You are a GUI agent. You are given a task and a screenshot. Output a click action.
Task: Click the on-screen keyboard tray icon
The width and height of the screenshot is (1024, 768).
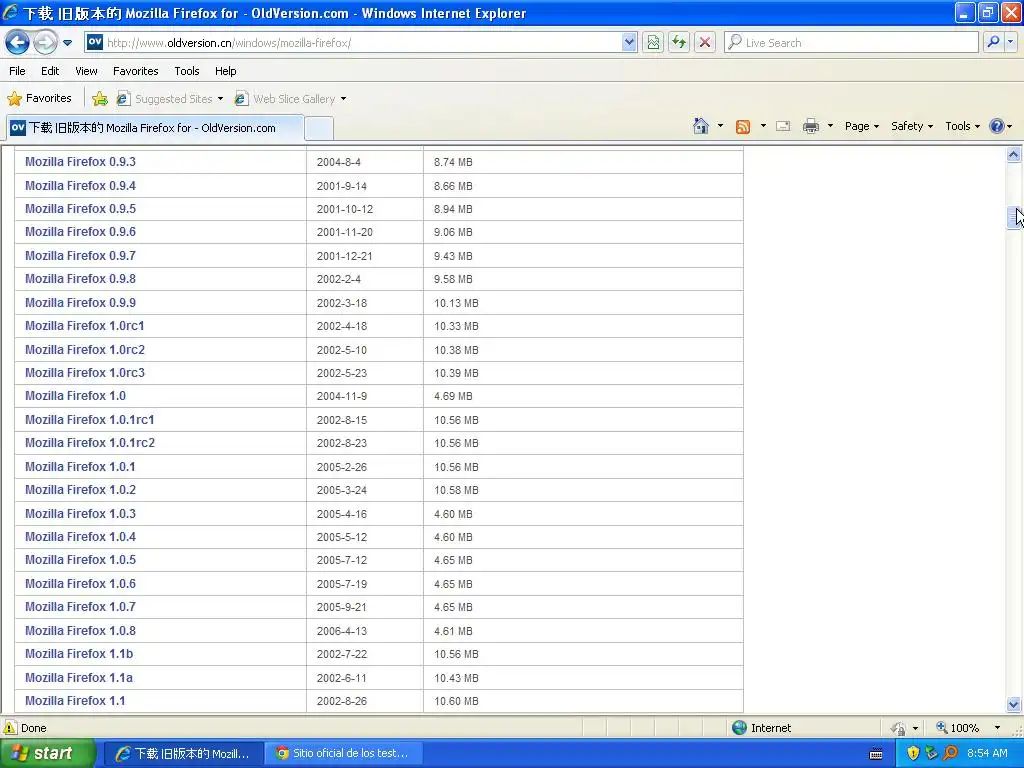pos(876,754)
